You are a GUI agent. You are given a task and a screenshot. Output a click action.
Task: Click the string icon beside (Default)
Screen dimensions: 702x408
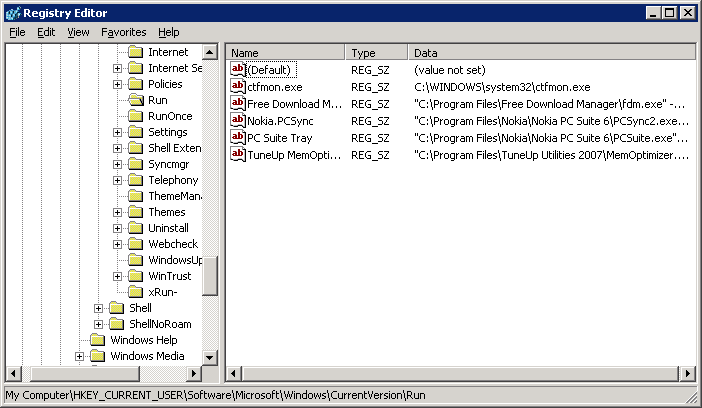(238, 69)
